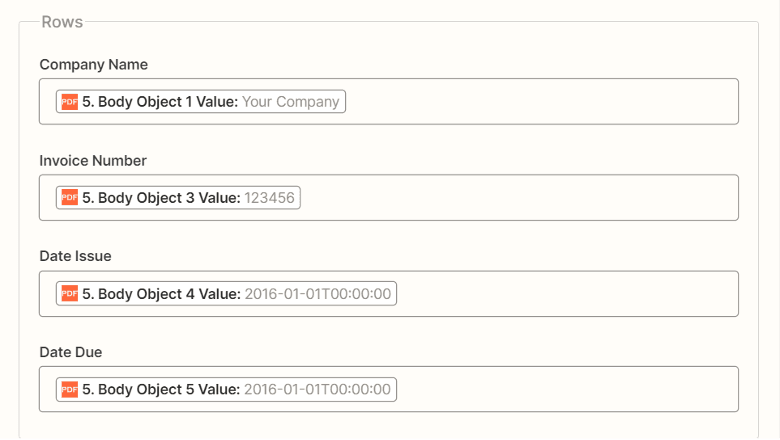Click the PDF icon in Company Name field
This screenshot has height=440, width=780.
click(x=69, y=102)
